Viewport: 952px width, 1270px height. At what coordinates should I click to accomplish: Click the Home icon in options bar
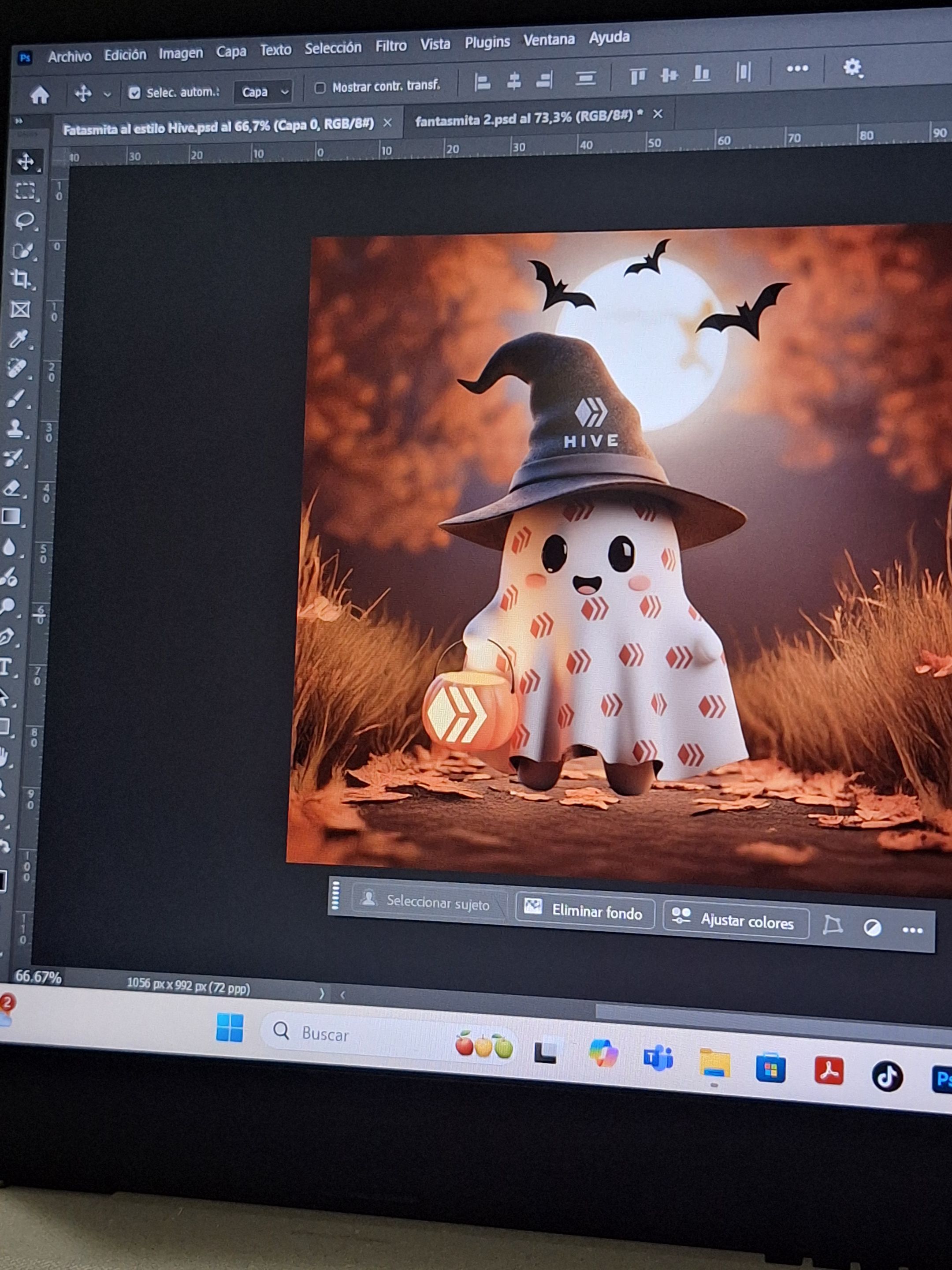[x=40, y=95]
